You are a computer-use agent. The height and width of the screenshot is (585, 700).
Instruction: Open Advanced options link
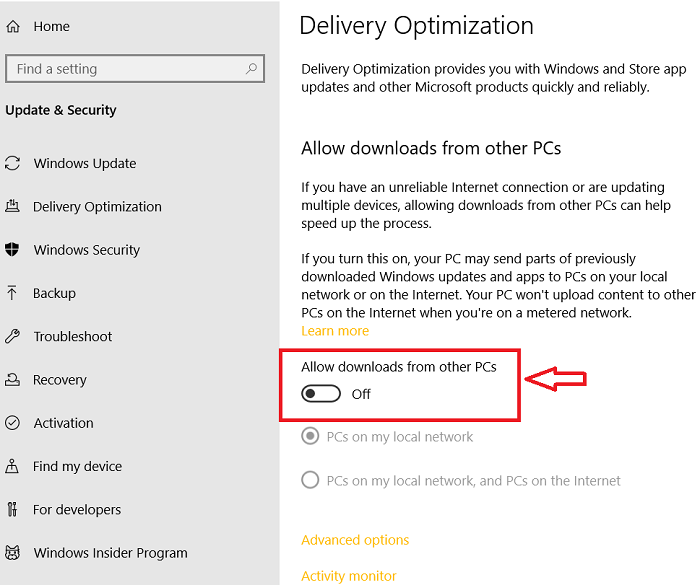tap(355, 540)
